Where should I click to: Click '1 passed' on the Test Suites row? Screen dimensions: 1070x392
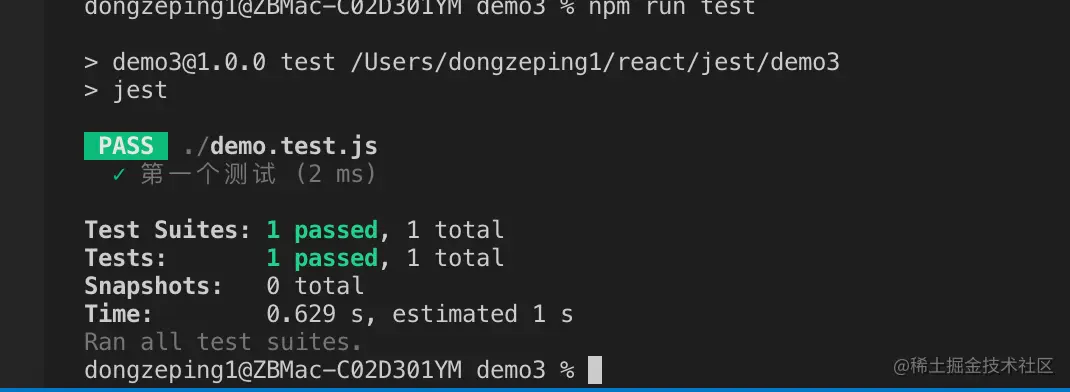pos(322,230)
